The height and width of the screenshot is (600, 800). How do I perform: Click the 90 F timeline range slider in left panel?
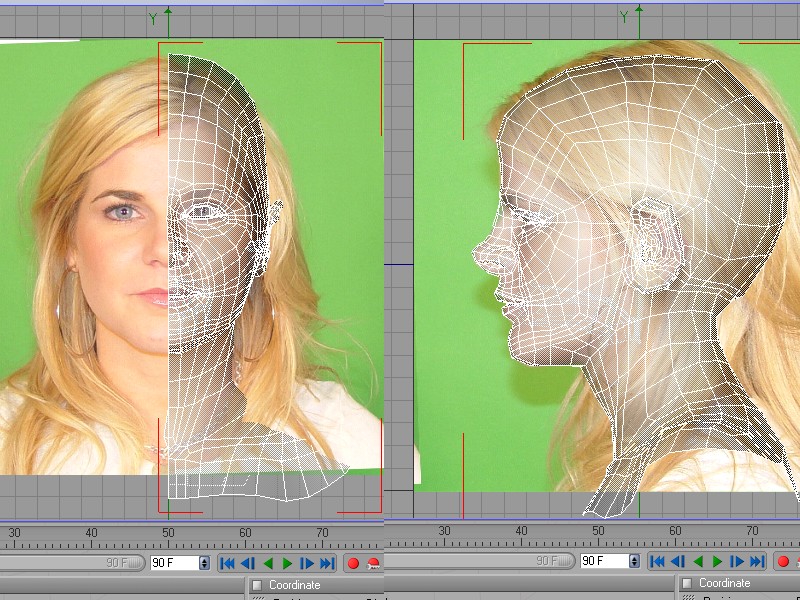click(x=72, y=563)
